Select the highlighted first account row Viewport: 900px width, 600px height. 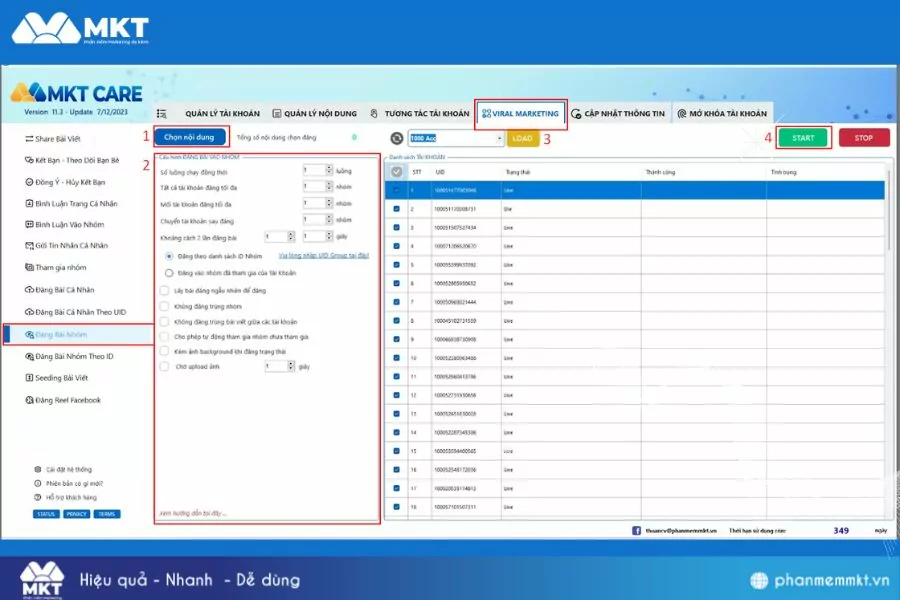coord(635,190)
